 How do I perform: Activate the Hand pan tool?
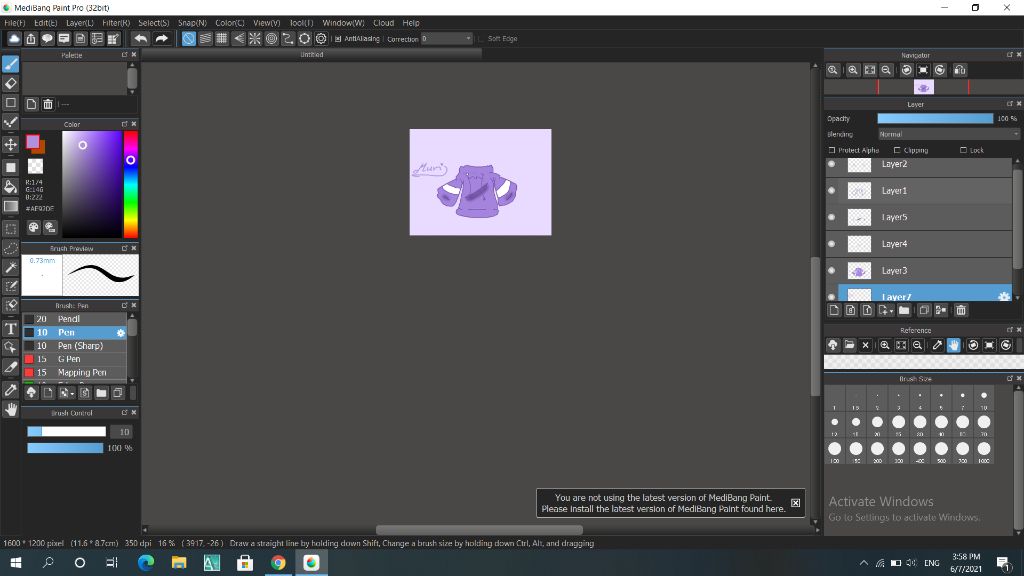click(10, 409)
